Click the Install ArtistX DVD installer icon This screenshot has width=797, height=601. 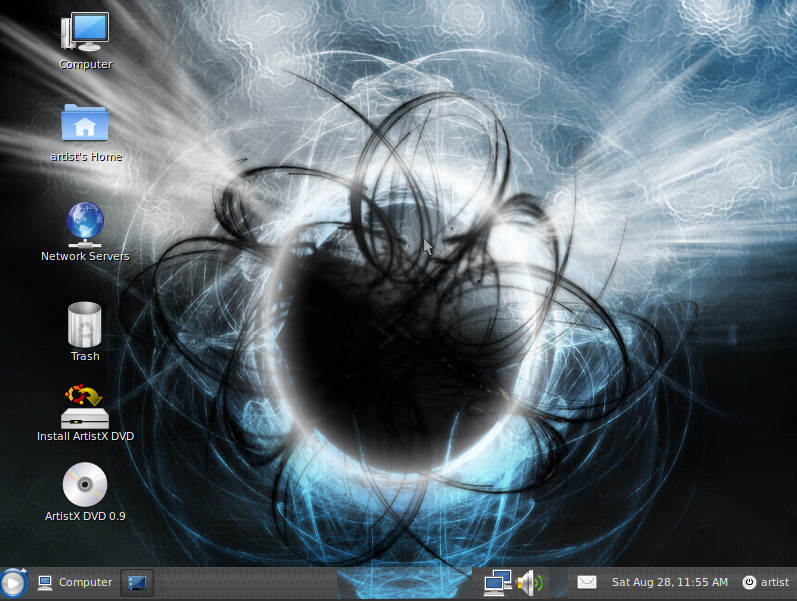pyautogui.click(x=85, y=406)
